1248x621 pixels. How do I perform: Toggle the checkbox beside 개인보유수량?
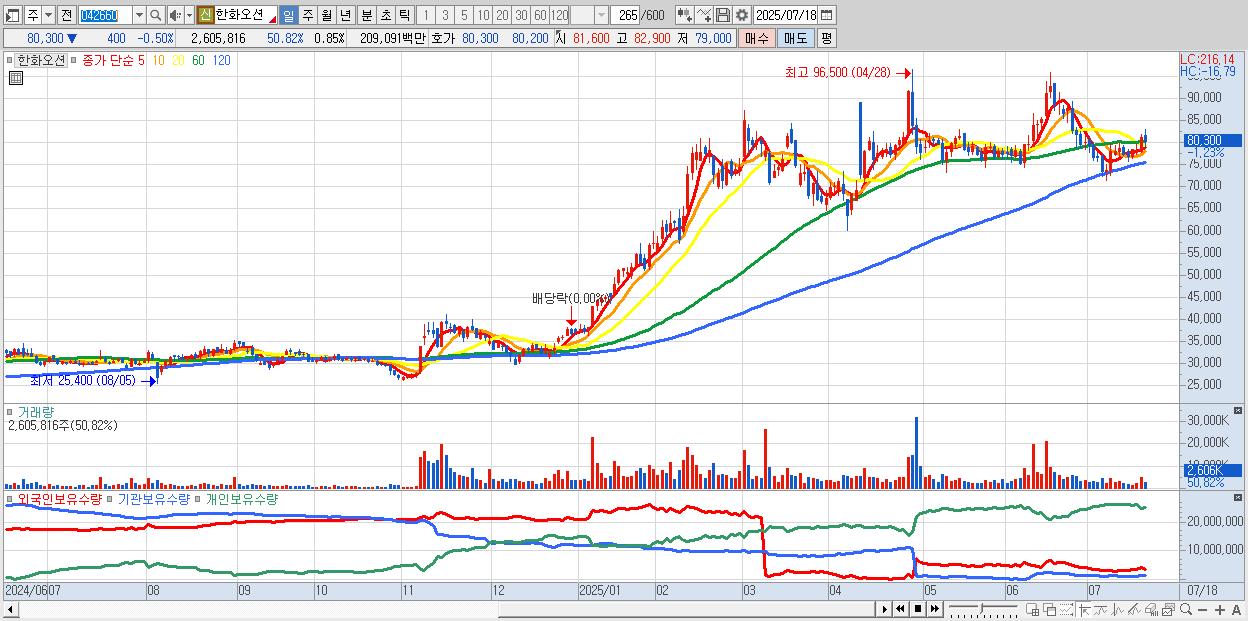pyautogui.click(x=199, y=498)
